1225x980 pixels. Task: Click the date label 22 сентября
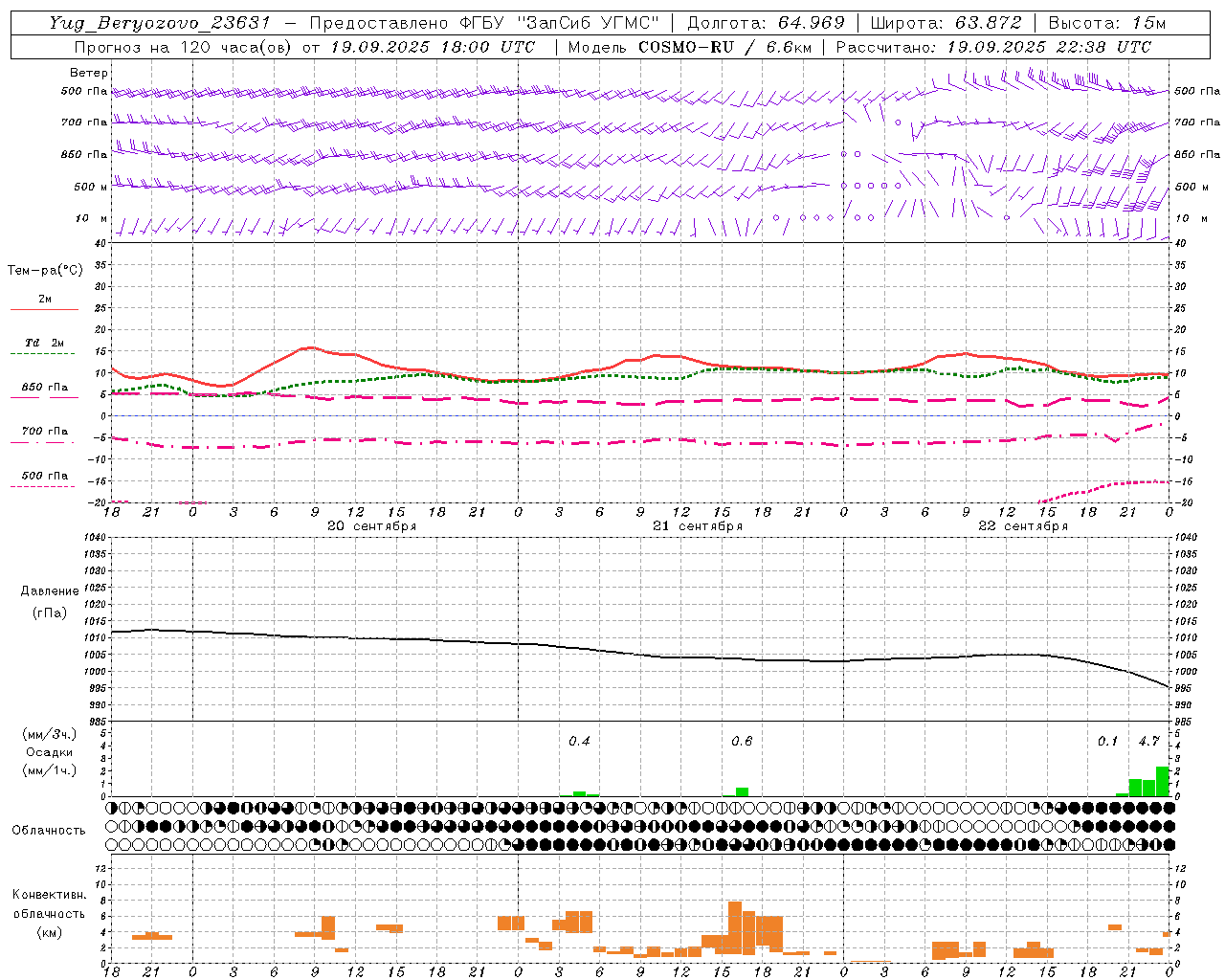(1023, 526)
